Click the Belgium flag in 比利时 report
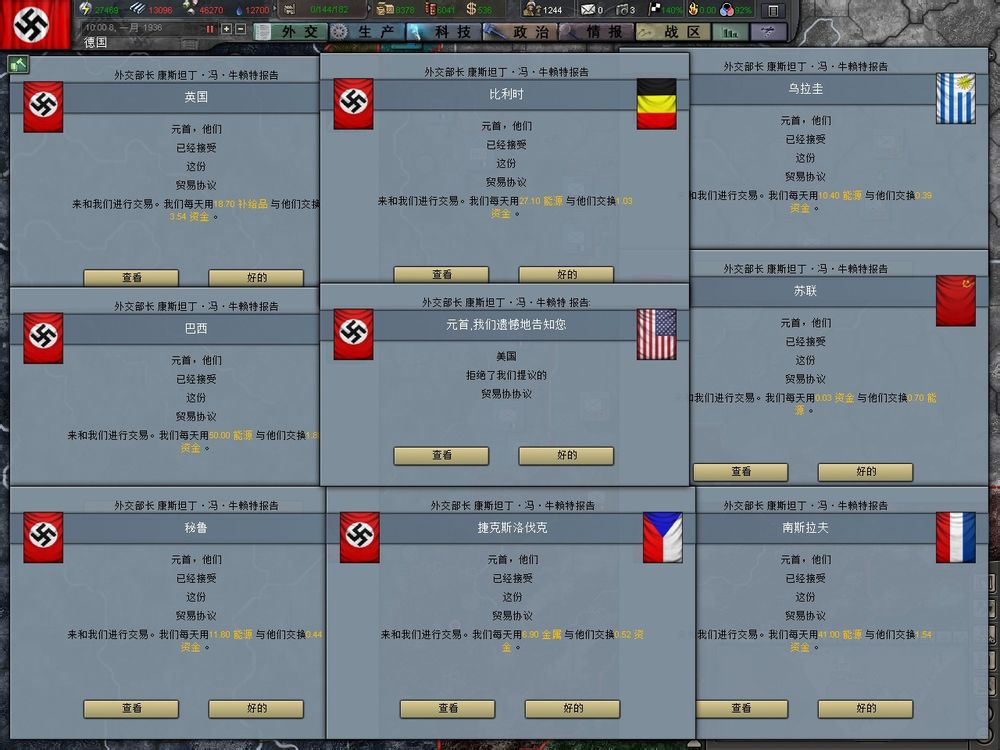The image size is (1000, 750). [656, 103]
